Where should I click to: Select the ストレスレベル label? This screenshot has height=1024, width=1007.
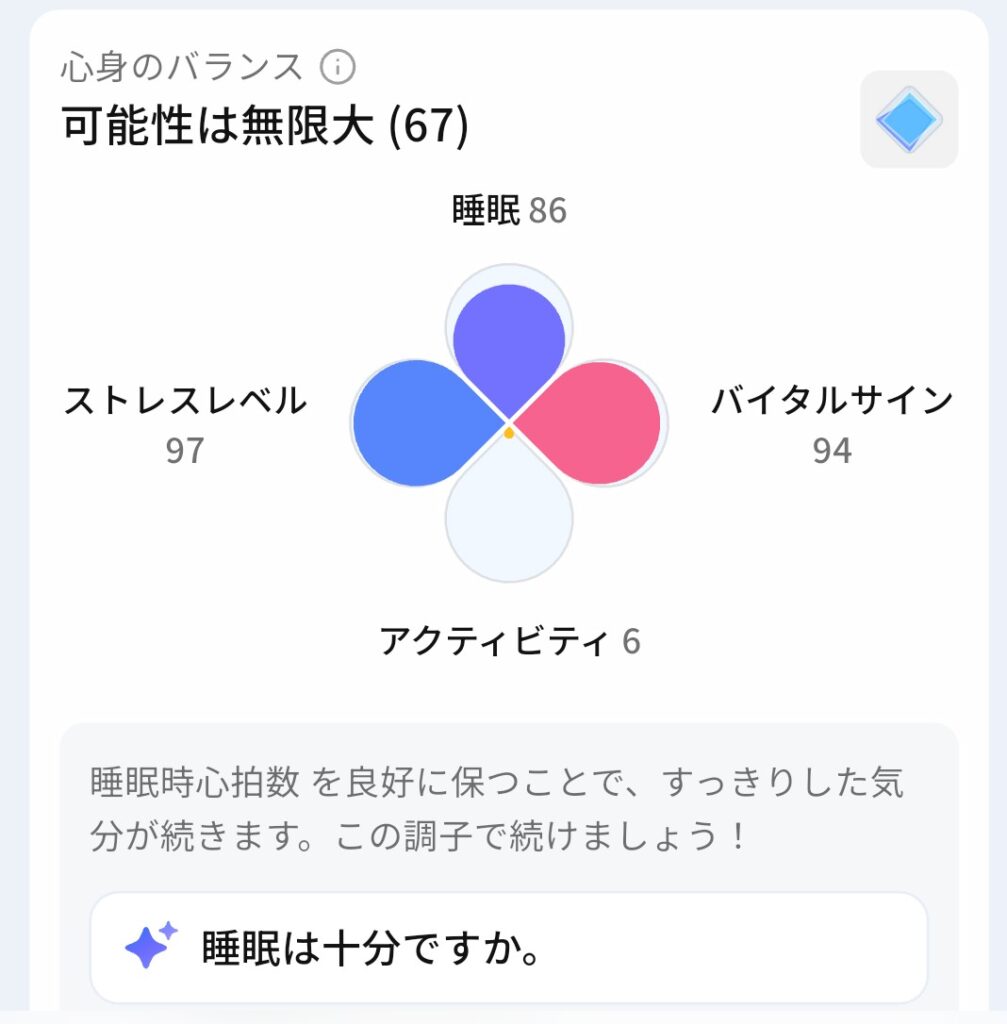point(185,402)
